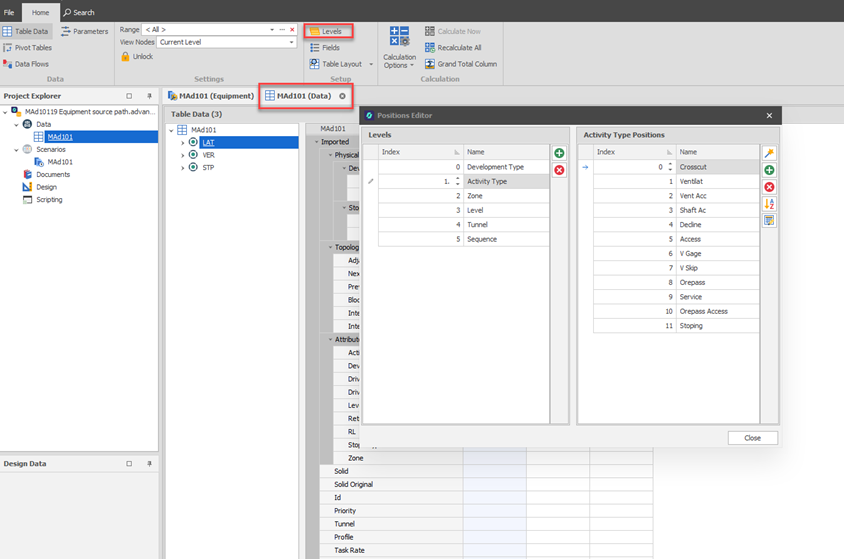Select the Stoping row in positions list
Viewport: 844px width, 559px height.
pos(691,325)
